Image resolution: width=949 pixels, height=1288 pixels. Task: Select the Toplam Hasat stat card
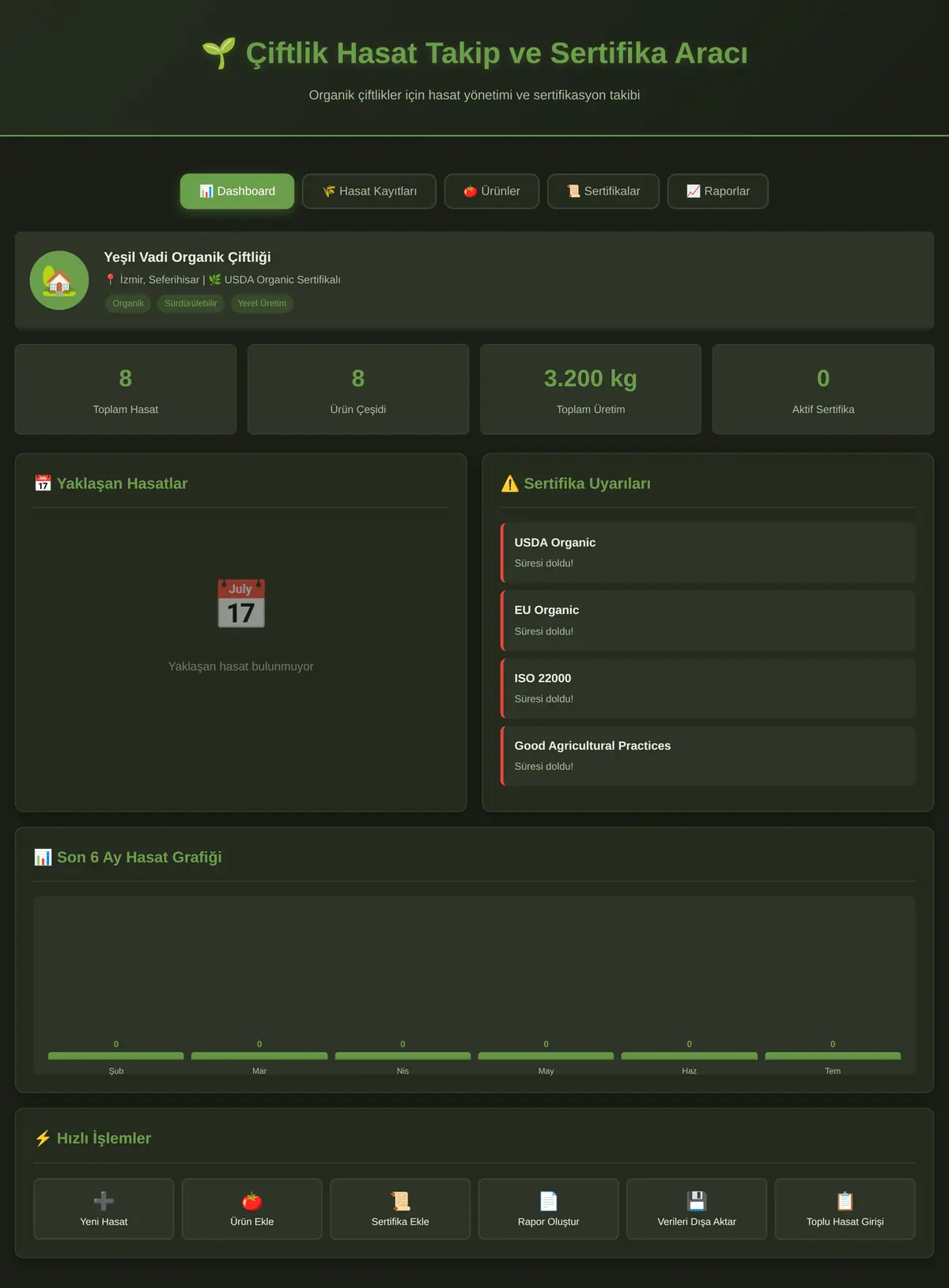pos(126,389)
